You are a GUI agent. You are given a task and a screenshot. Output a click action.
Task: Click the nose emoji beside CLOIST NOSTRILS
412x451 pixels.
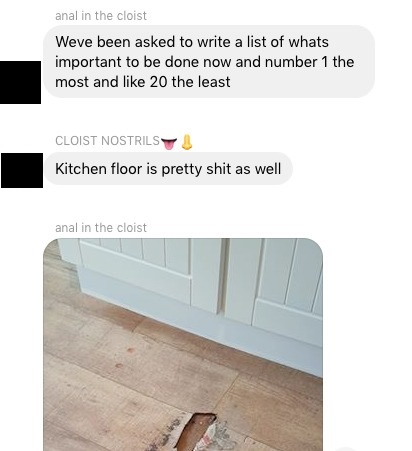point(187,142)
